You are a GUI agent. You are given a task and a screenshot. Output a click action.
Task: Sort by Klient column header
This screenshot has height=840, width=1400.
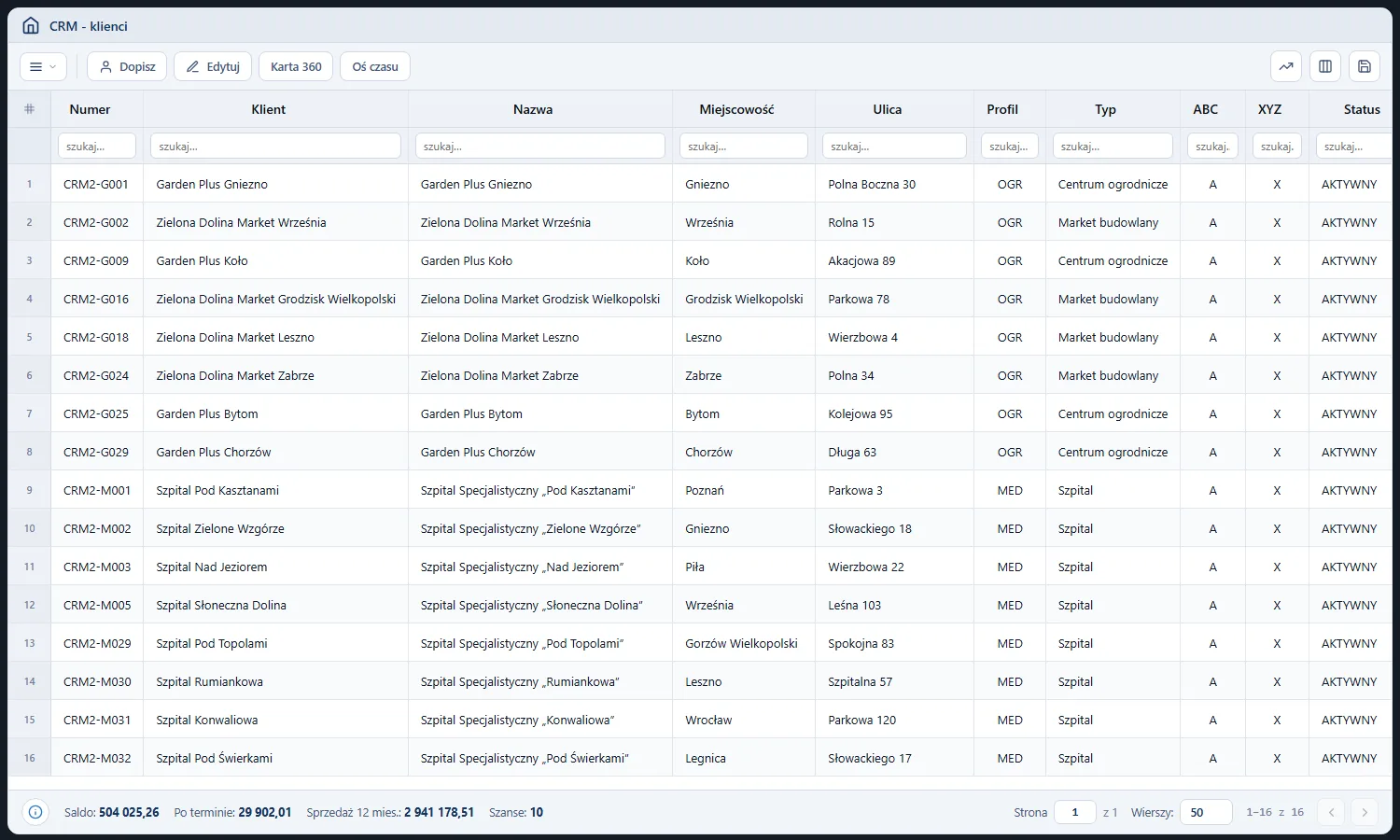click(269, 109)
